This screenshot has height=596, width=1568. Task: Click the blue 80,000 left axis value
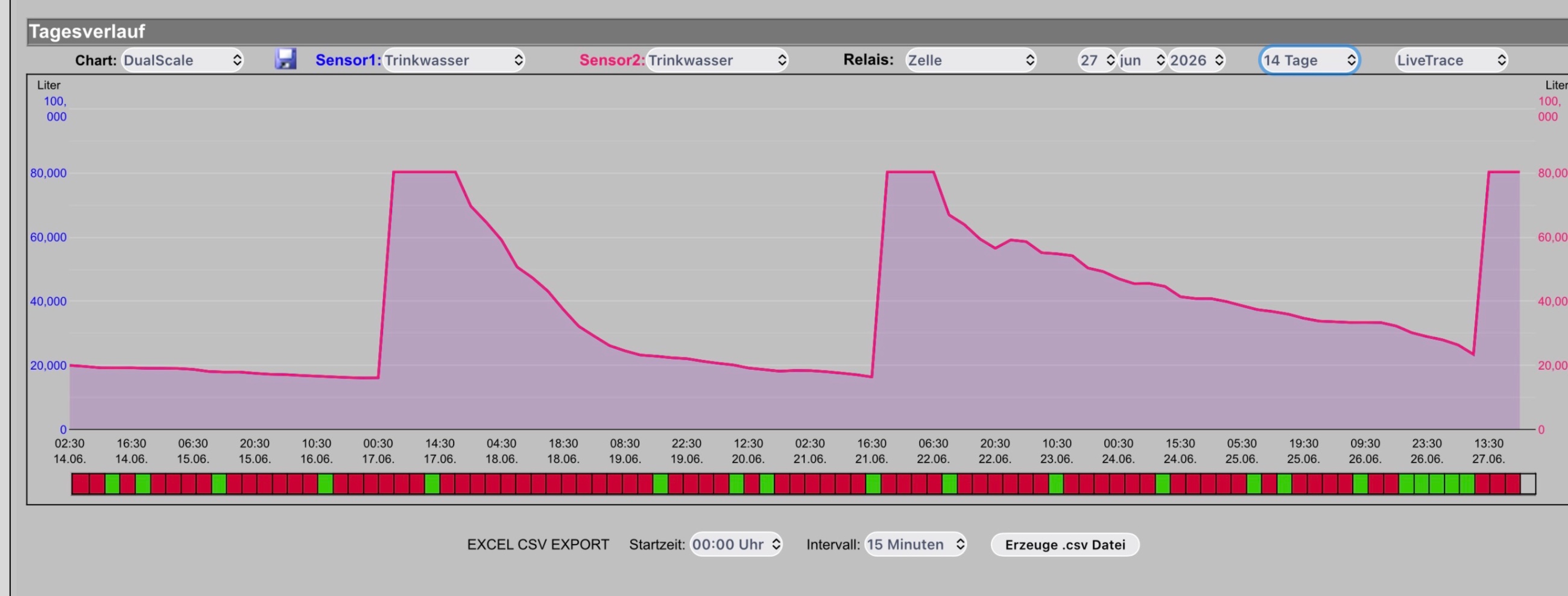(48, 173)
